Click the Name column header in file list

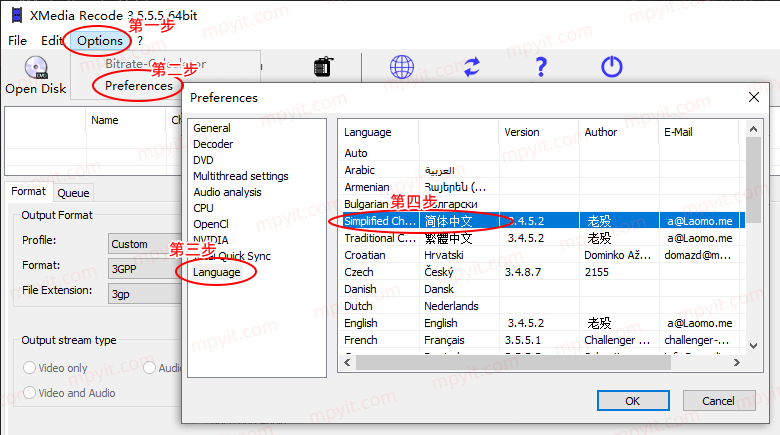[x=125, y=120]
